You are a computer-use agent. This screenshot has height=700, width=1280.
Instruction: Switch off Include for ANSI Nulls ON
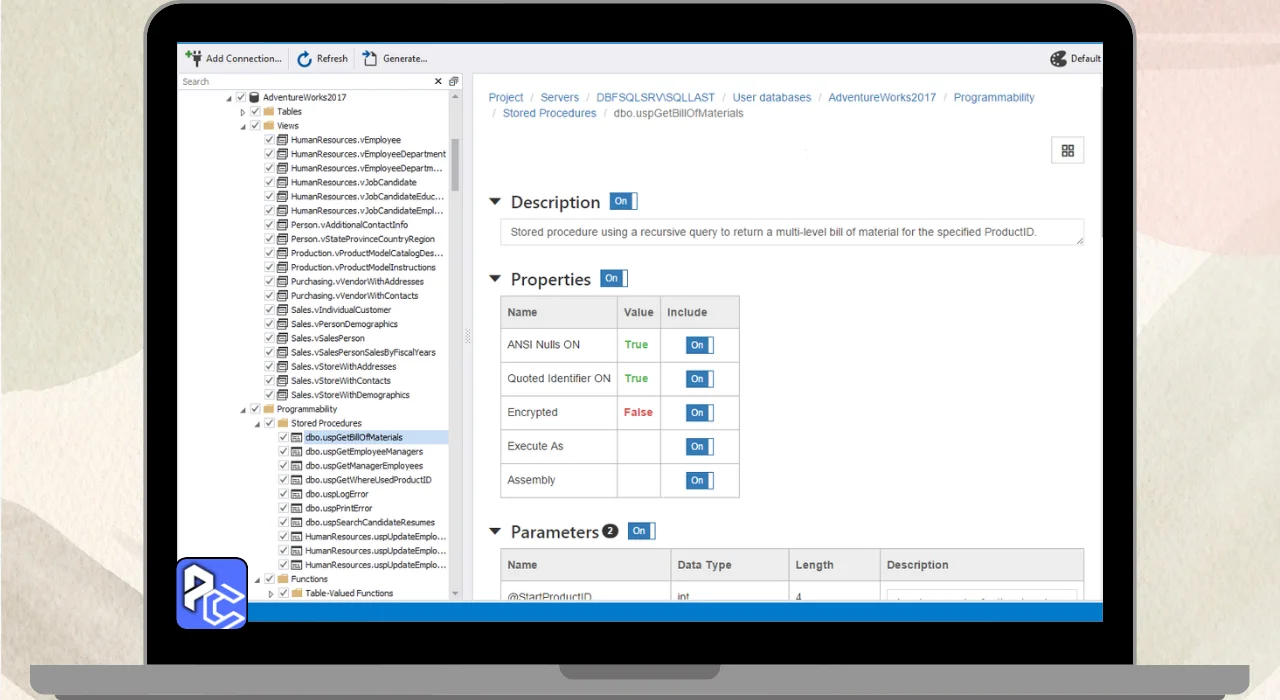(x=700, y=345)
